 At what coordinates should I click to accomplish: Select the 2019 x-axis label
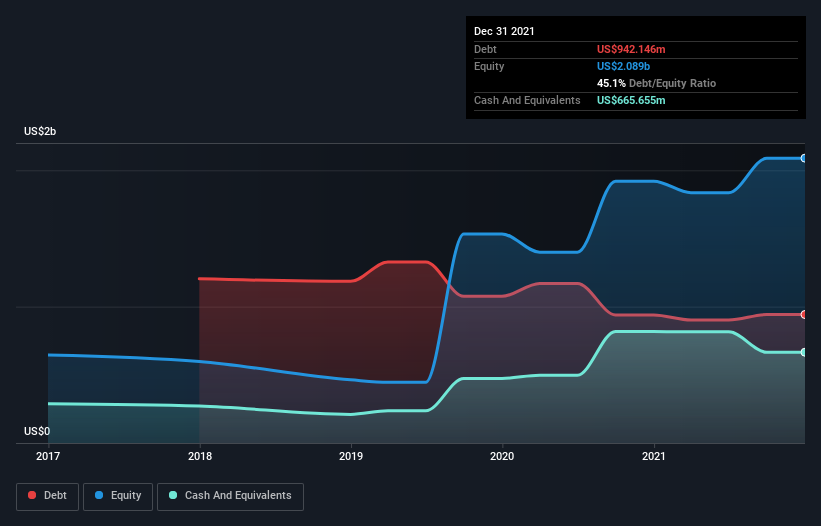pos(351,456)
